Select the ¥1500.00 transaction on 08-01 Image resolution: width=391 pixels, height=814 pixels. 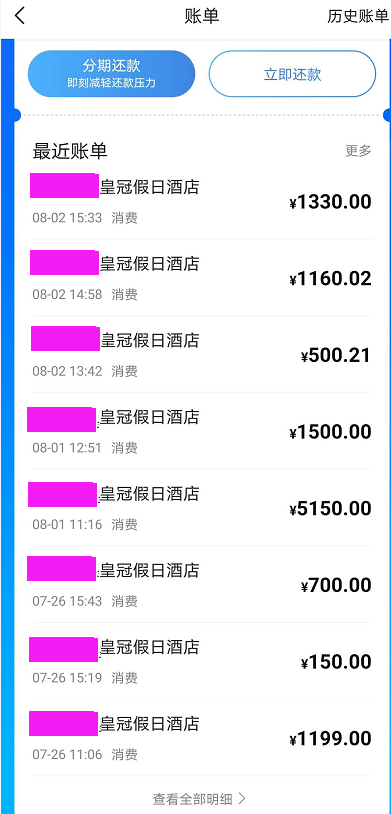coord(201,431)
